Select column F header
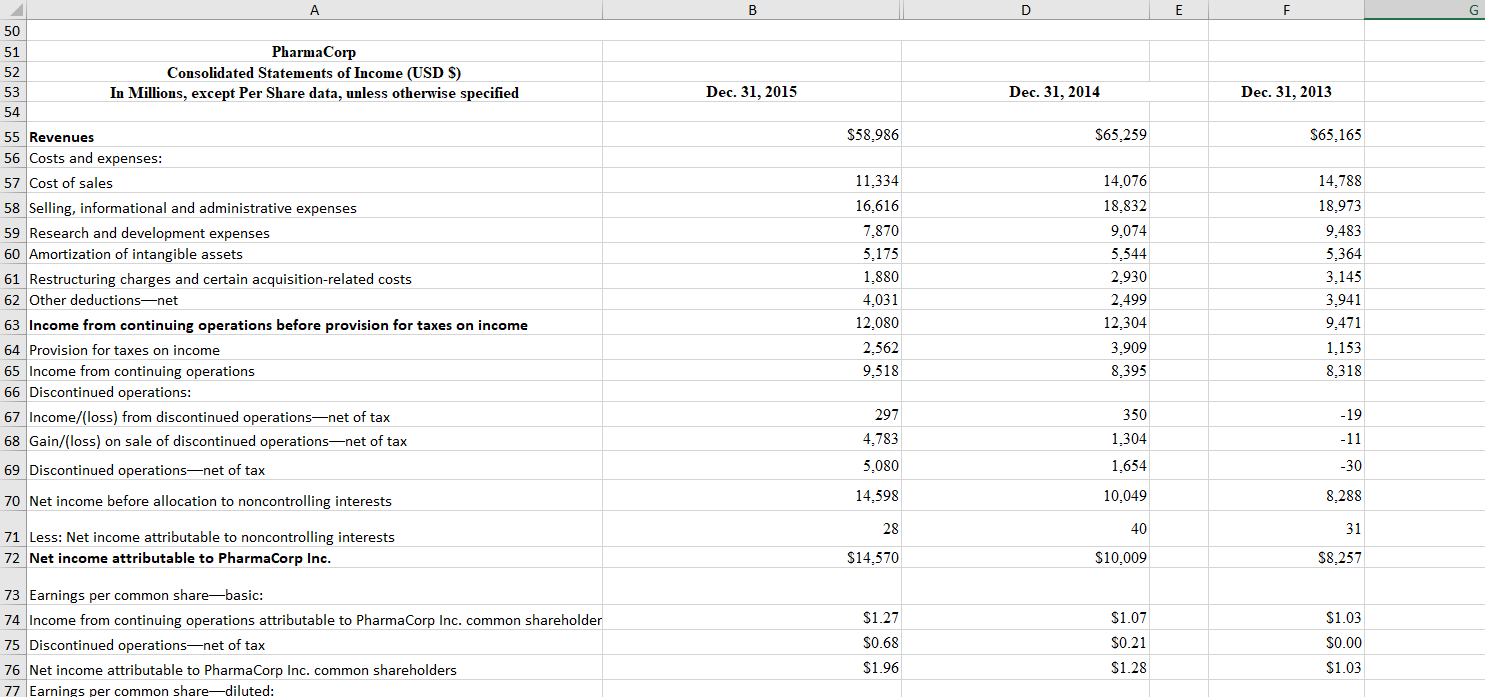The width and height of the screenshot is (1485, 697). [x=1286, y=9]
